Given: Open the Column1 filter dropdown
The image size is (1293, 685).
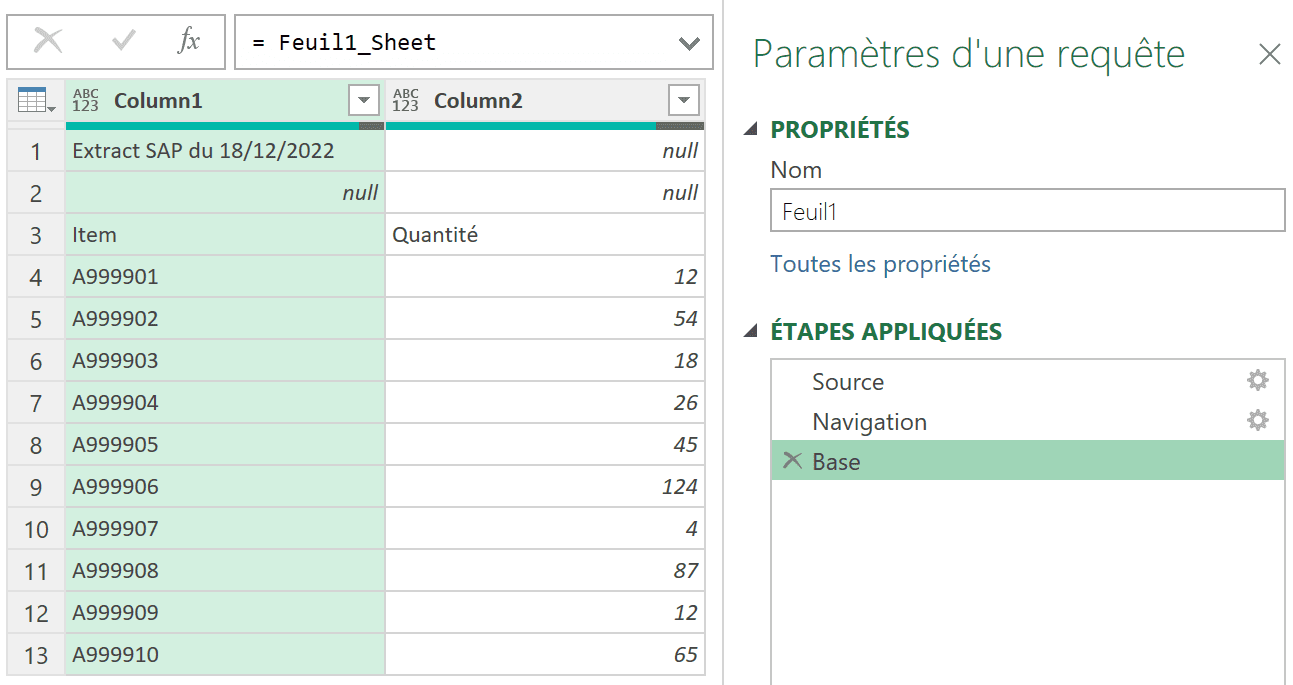Looking at the screenshot, I should pyautogui.click(x=363, y=100).
